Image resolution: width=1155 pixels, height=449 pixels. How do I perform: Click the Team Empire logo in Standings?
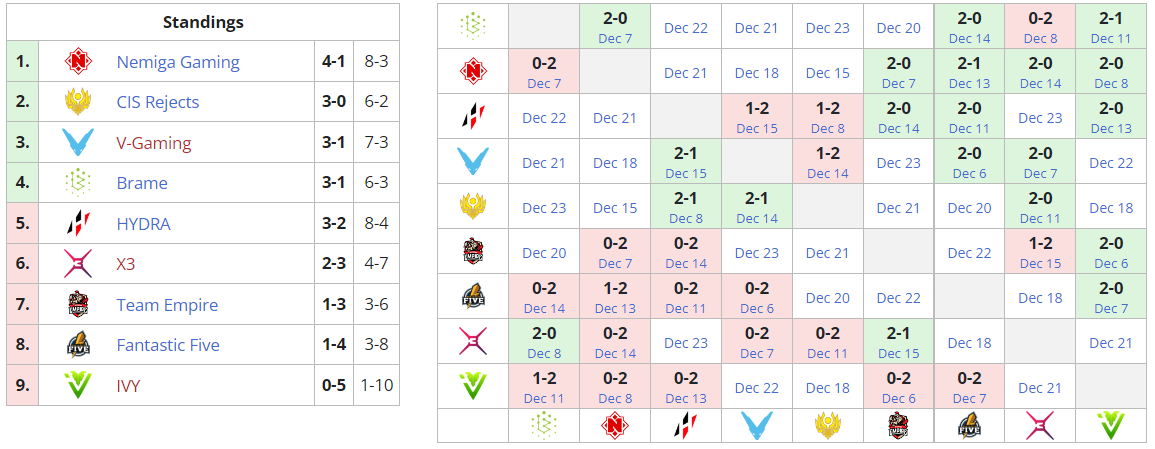point(78,305)
